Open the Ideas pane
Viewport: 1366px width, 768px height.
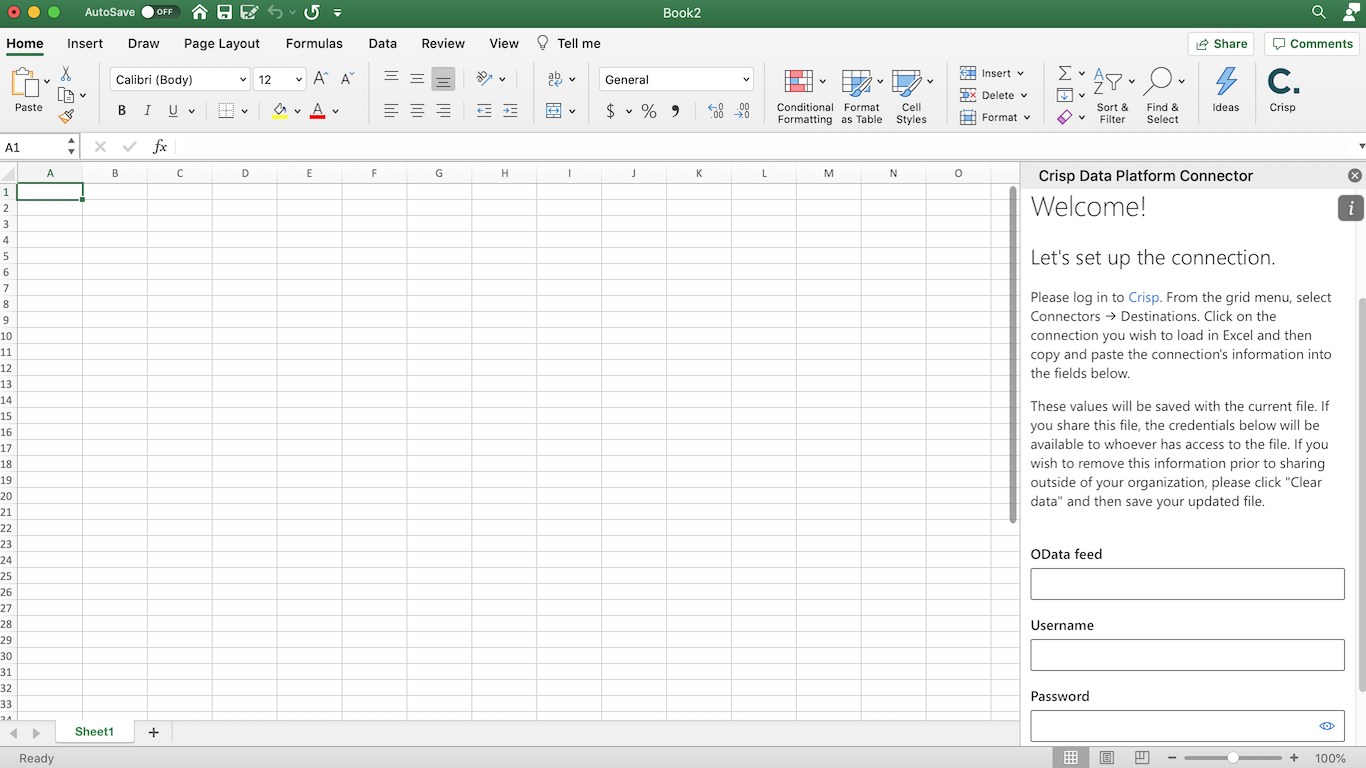point(1226,90)
